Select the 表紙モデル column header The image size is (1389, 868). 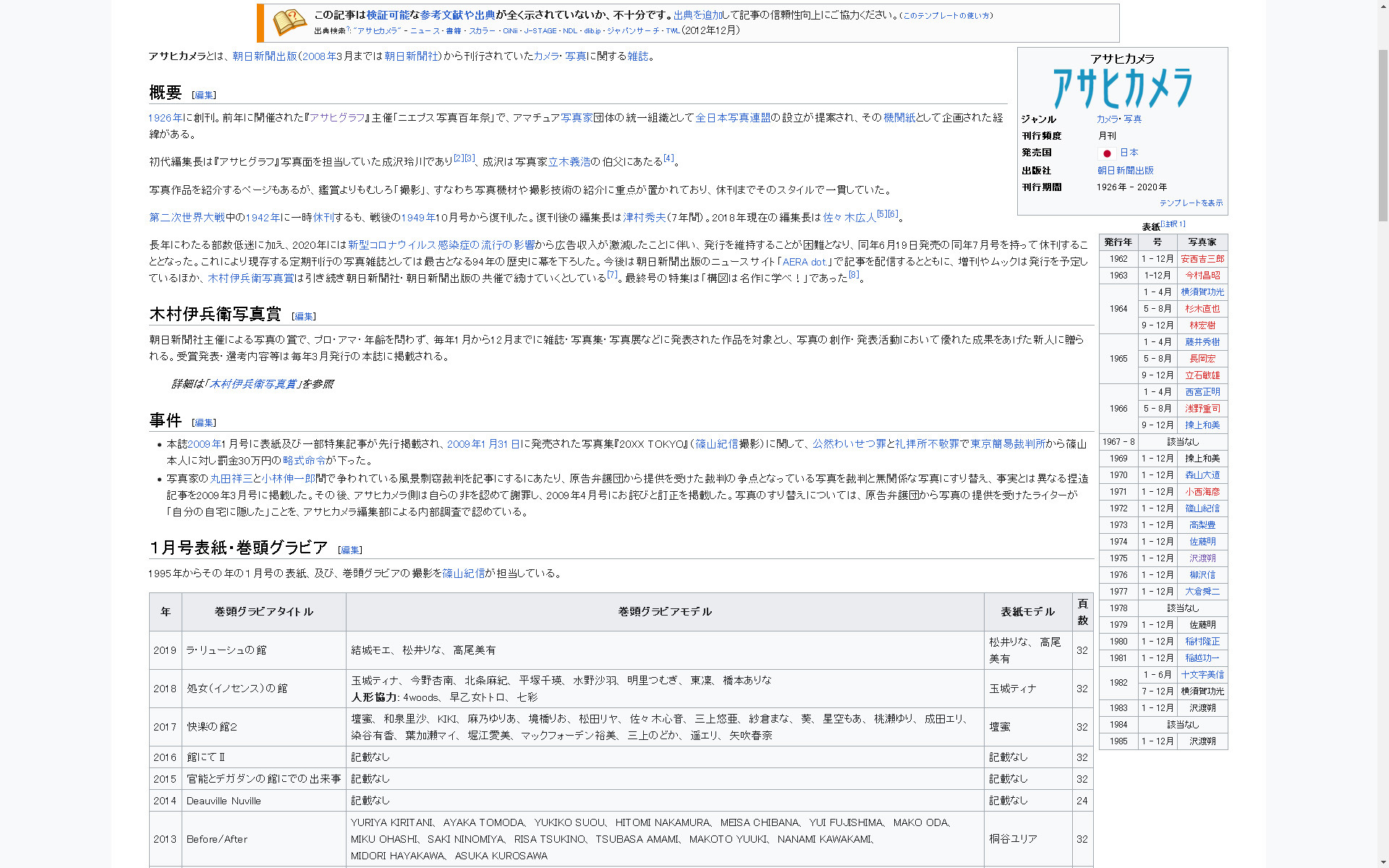(x=1027, y=612)
